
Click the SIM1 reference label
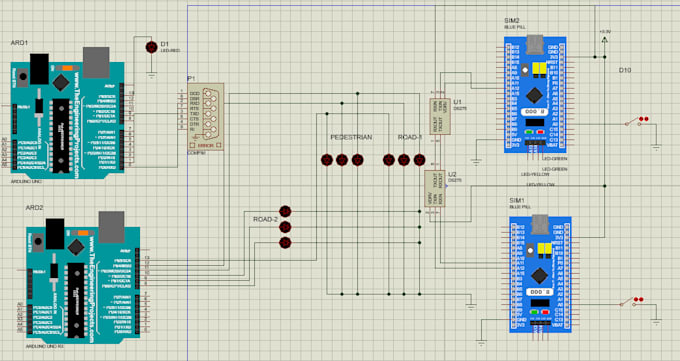(517, 200)
